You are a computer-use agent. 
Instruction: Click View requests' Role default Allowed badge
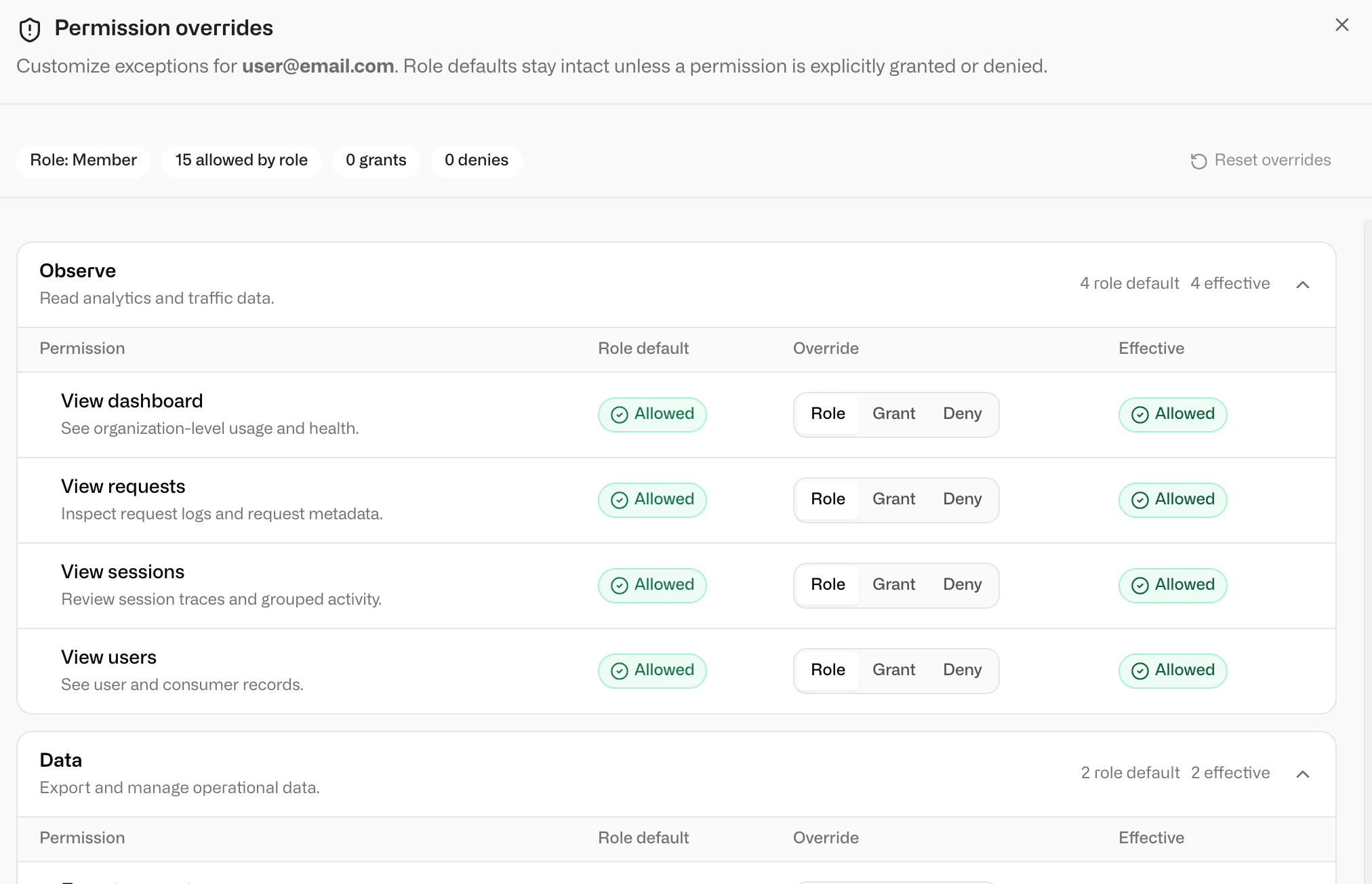click(652, 500)
